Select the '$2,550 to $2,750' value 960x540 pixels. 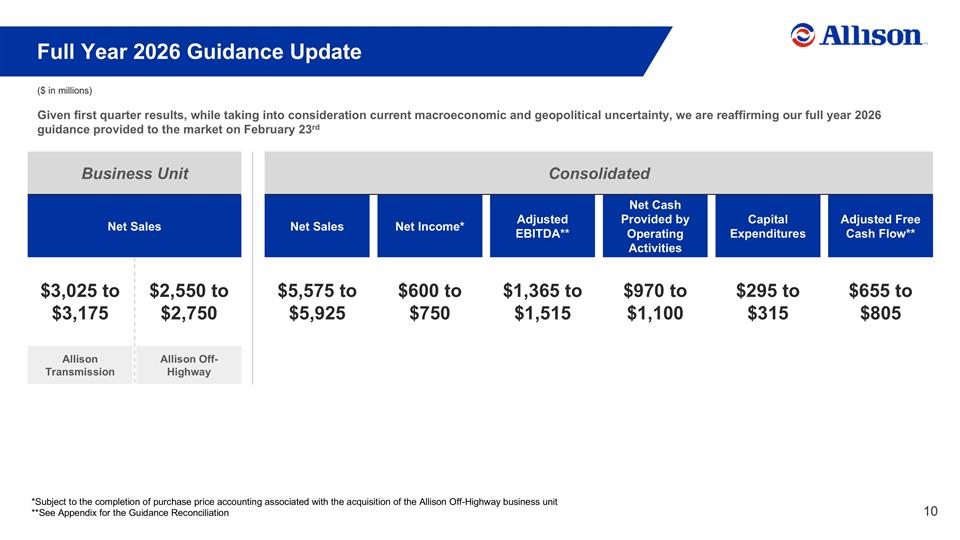point(189,302)
